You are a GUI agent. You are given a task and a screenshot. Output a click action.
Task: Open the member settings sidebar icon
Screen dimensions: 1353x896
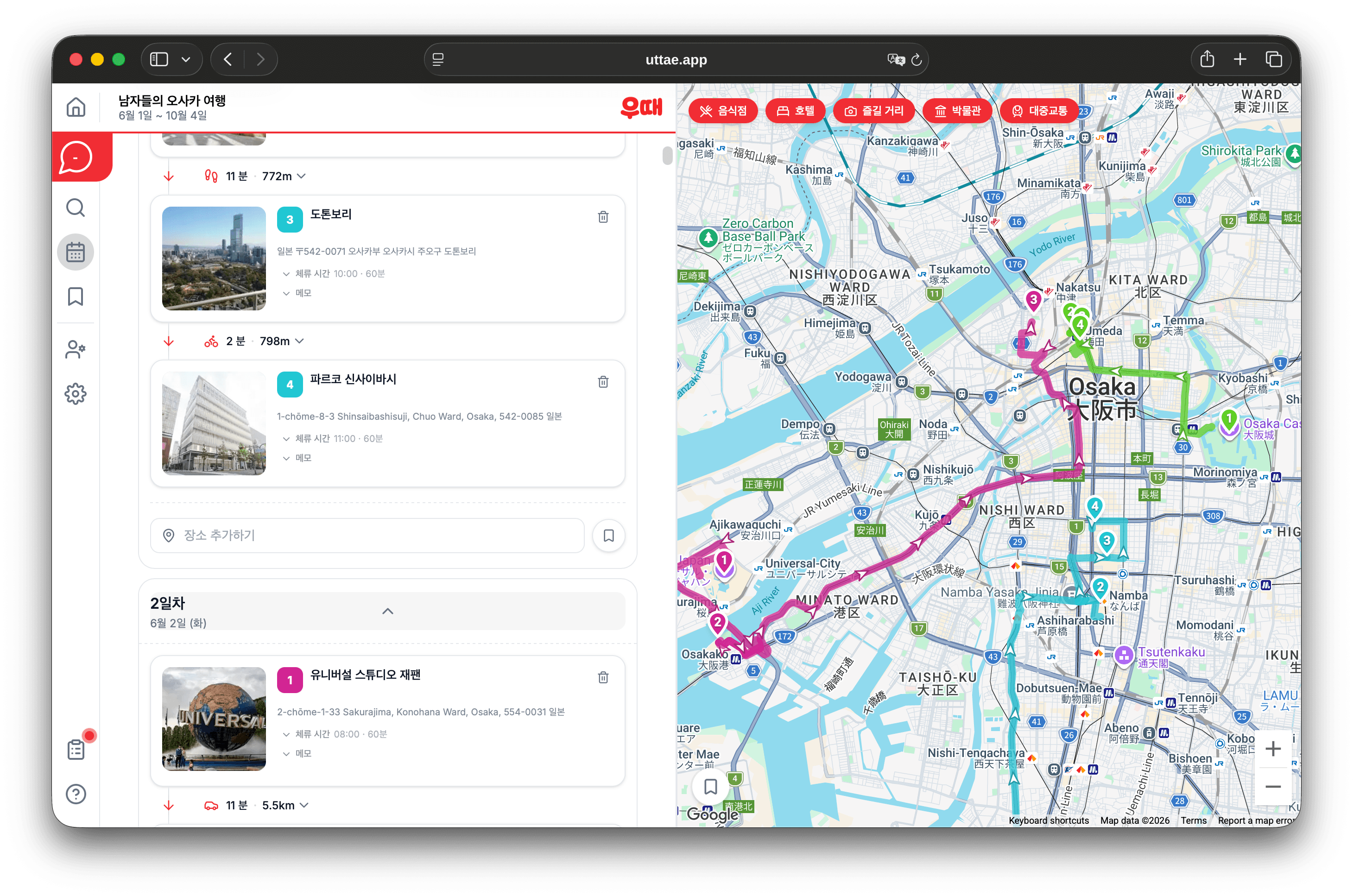pos(76,349)
